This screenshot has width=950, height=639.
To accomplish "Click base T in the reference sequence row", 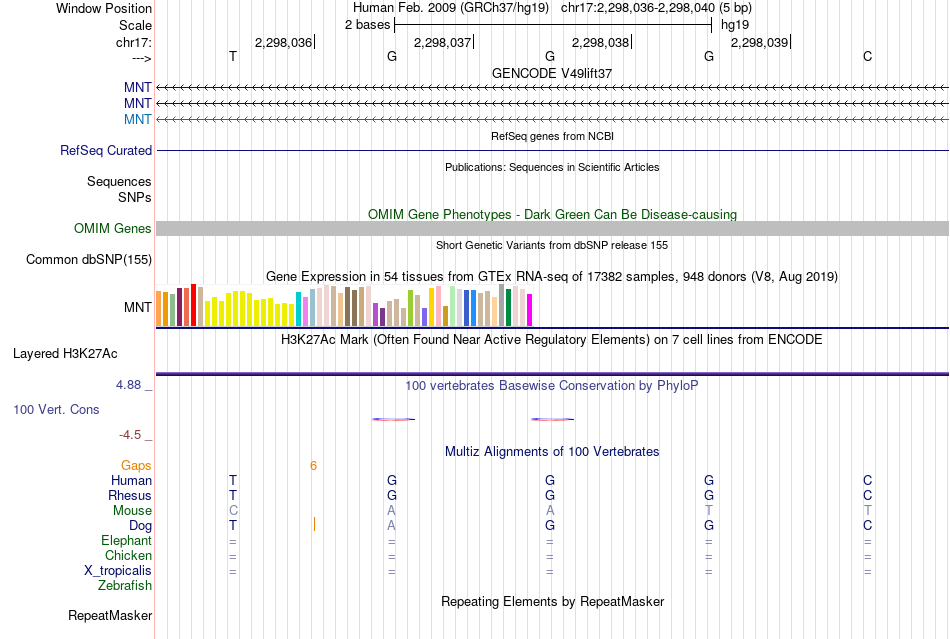I will (x=233, y=56).
